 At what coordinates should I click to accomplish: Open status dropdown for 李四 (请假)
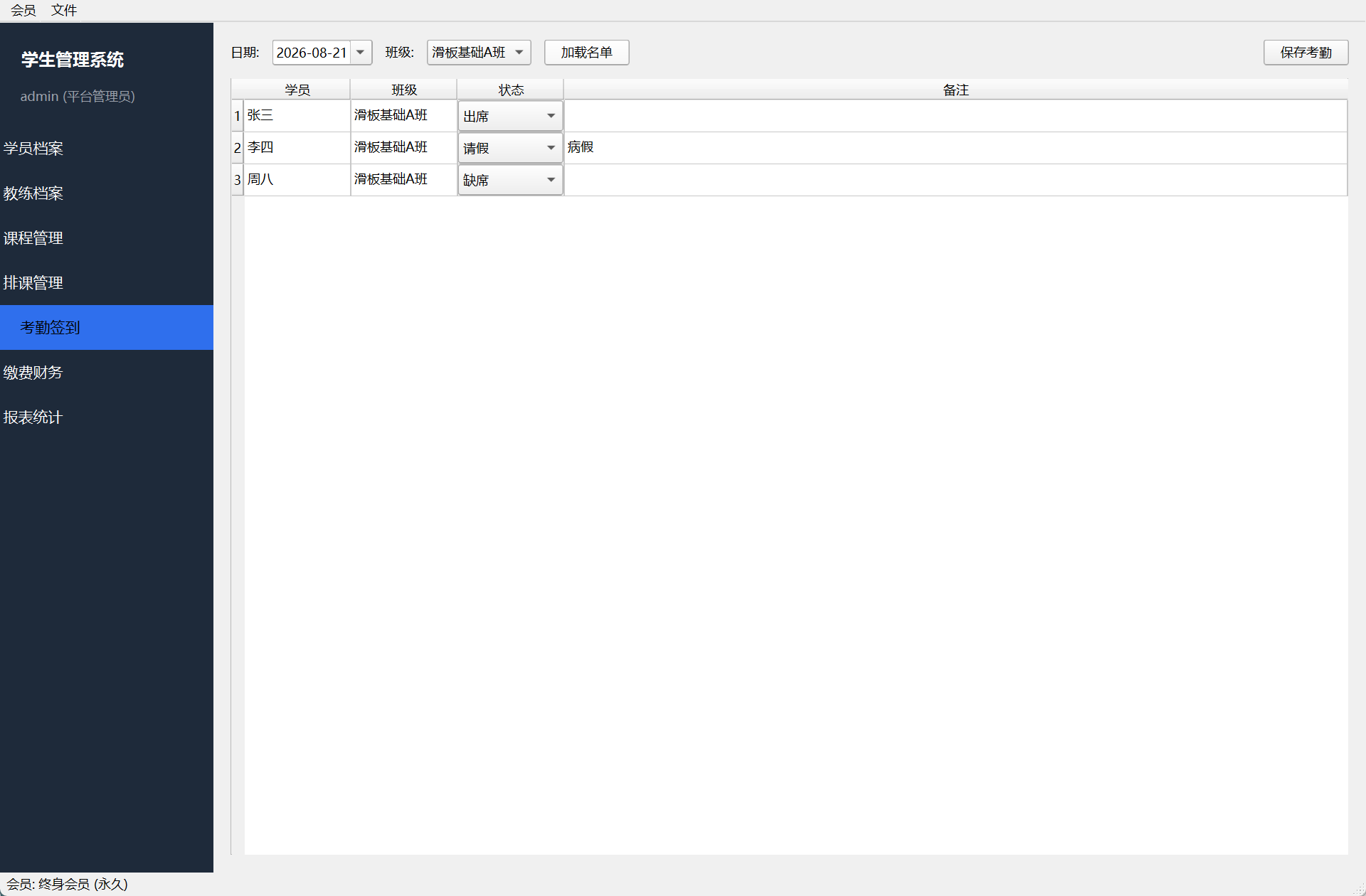(x=510, y=148)
